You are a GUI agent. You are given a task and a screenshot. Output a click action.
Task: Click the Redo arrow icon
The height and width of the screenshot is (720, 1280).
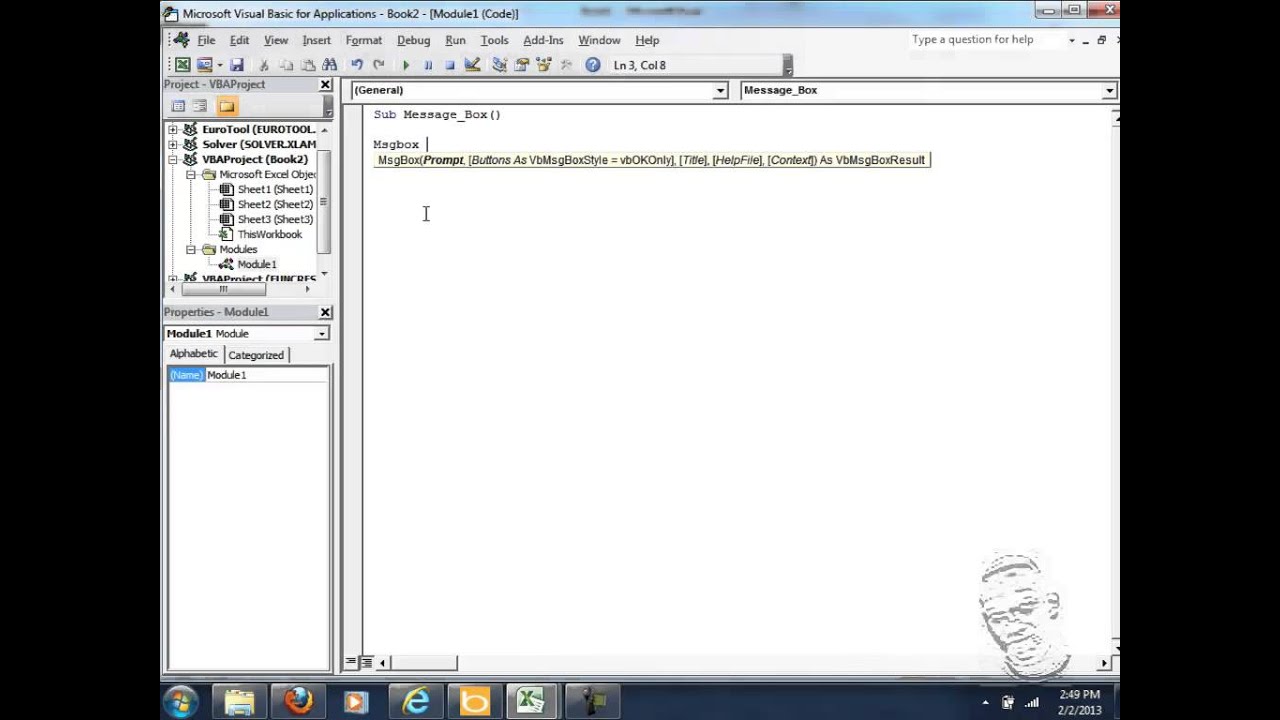point(379,65)
